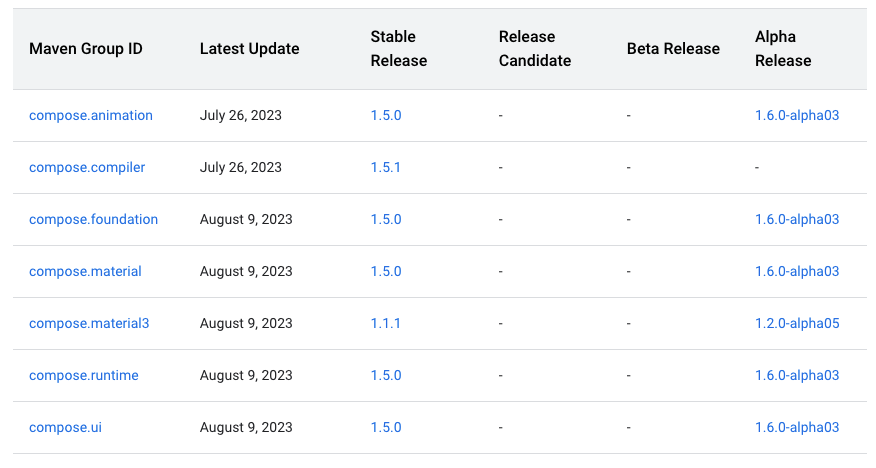Click compose.compiler stable release 1.5.1
This screenshot has height=468, width=876.
coord(386,167)
